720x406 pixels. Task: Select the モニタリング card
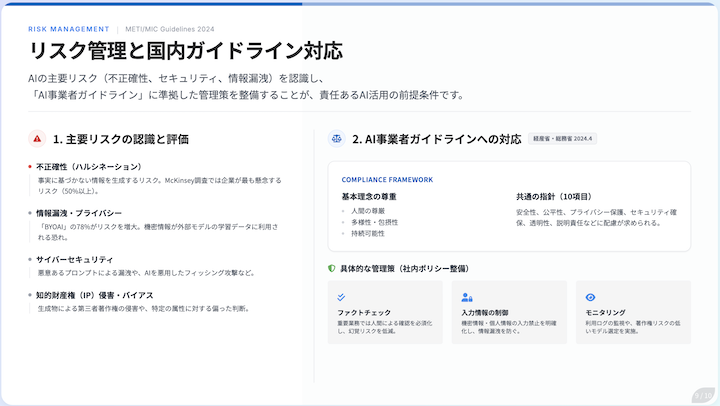click(633, 312)
